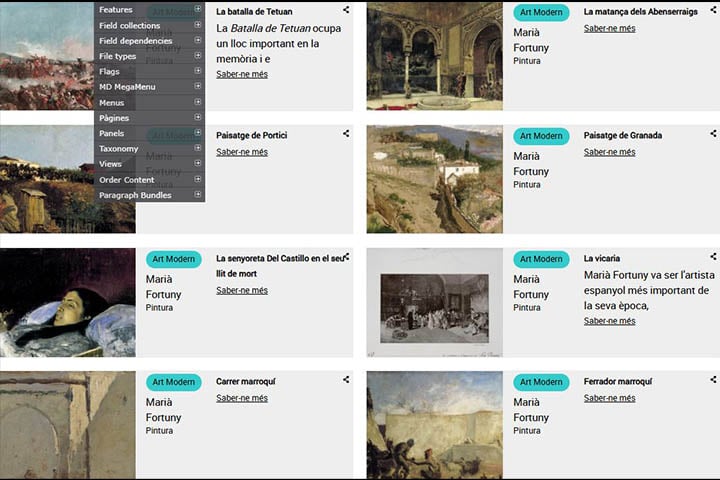
Task: Open Carrer marroquí painting thumbnail
Action: coord(68,425)
